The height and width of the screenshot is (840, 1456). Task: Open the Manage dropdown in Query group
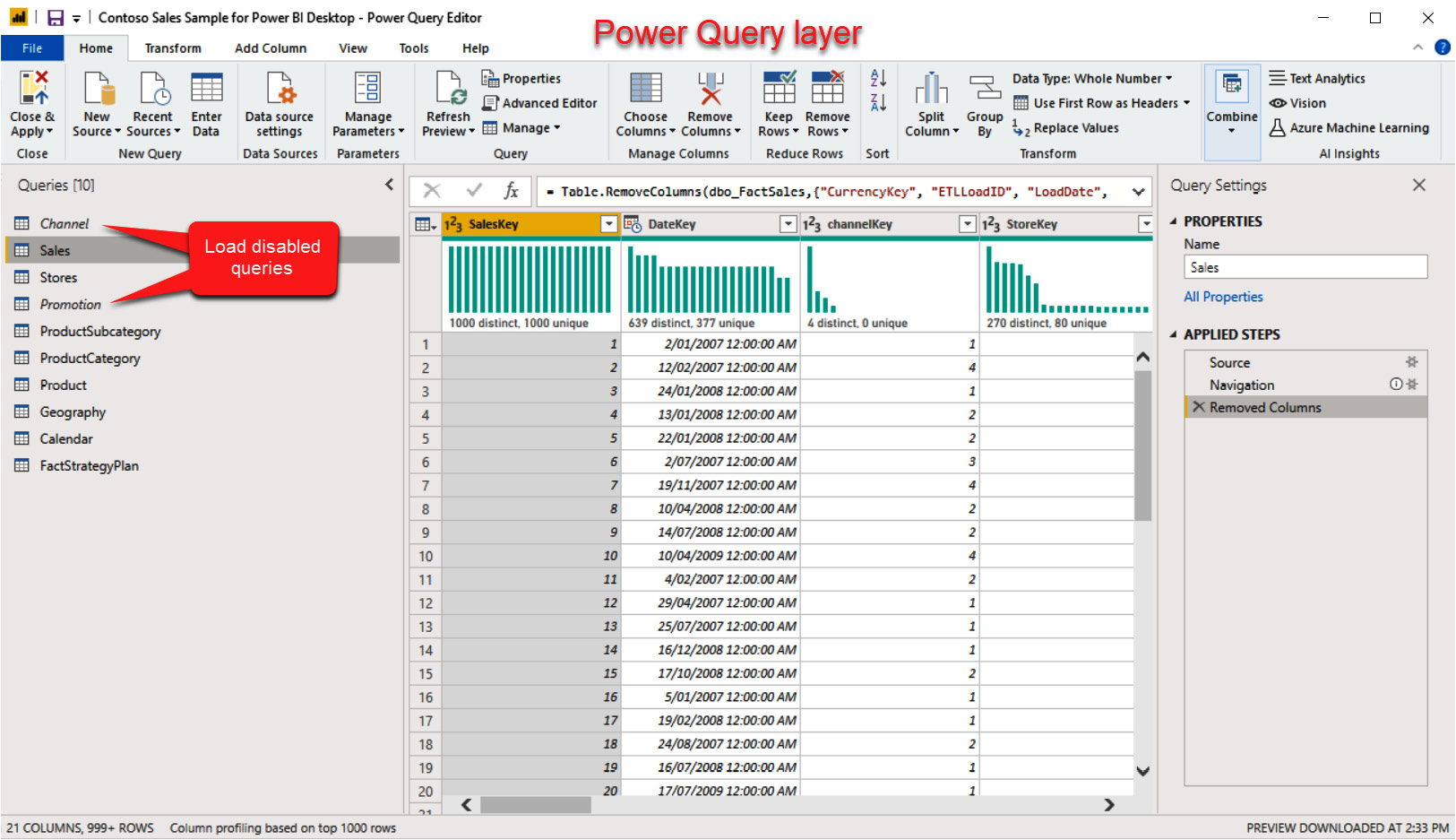tap(521, 128)
